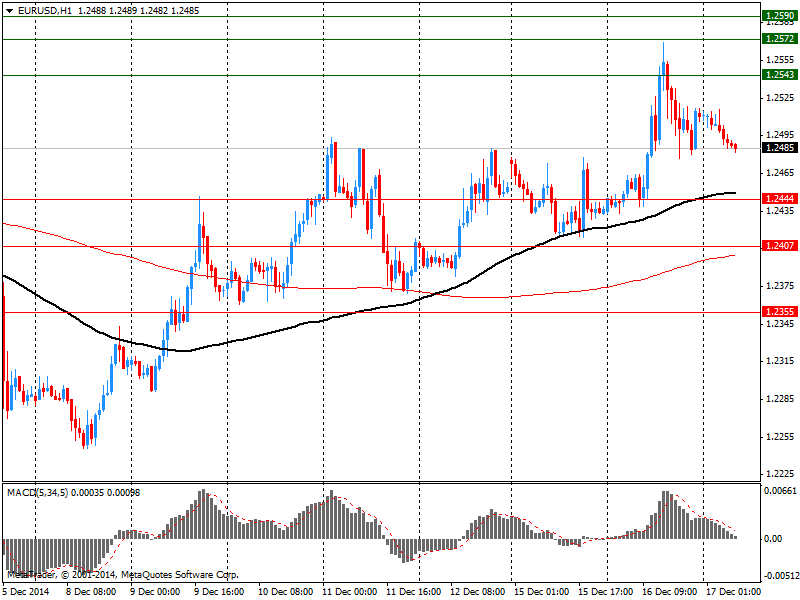Click the 1.2465 price scale value
The height and width of the screenshot is (600, 800).
pyautogui.click(x=781, y=173)
